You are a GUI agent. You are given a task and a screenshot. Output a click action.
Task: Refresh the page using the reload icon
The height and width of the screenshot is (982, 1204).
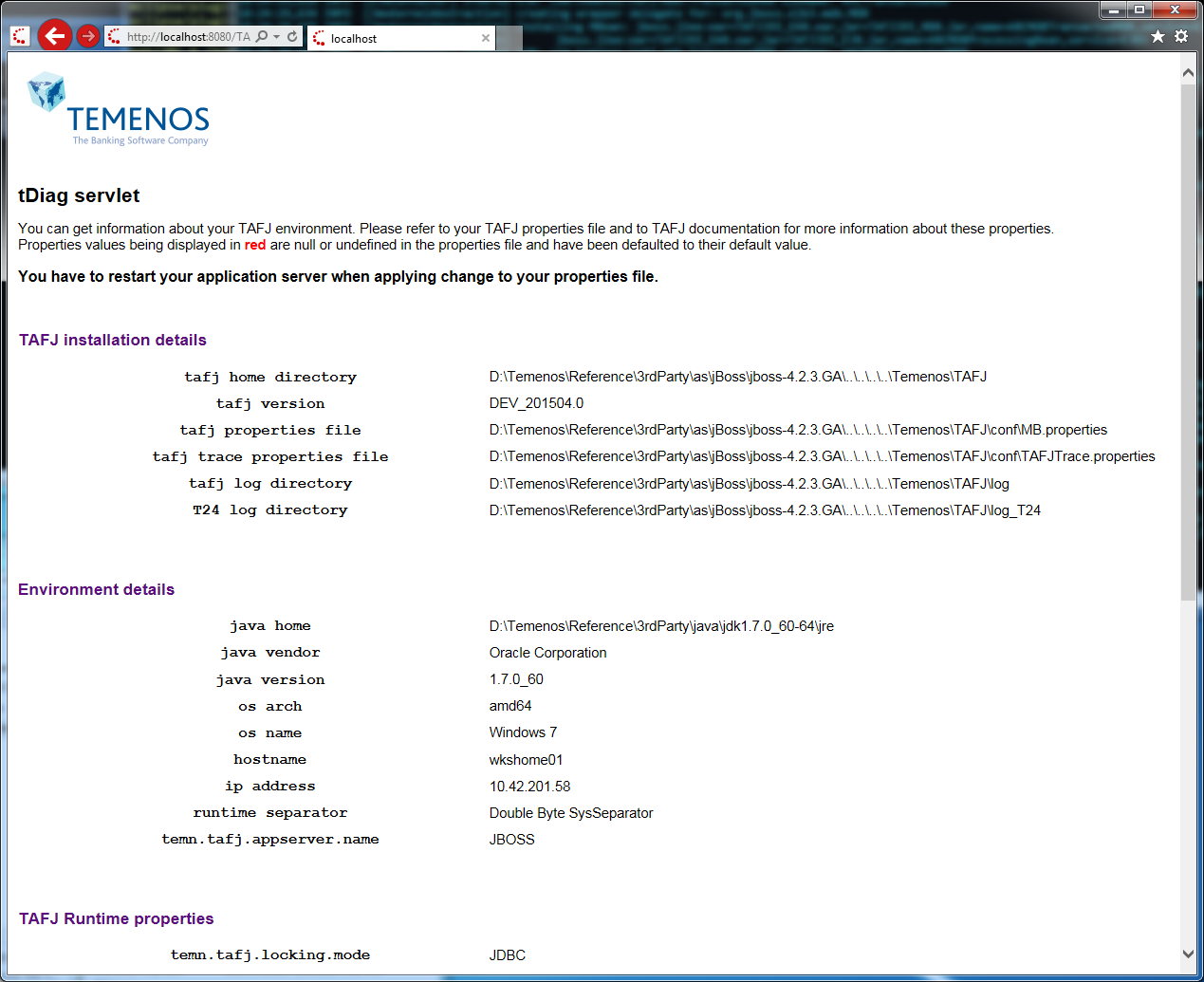click(x=292, y=37)
